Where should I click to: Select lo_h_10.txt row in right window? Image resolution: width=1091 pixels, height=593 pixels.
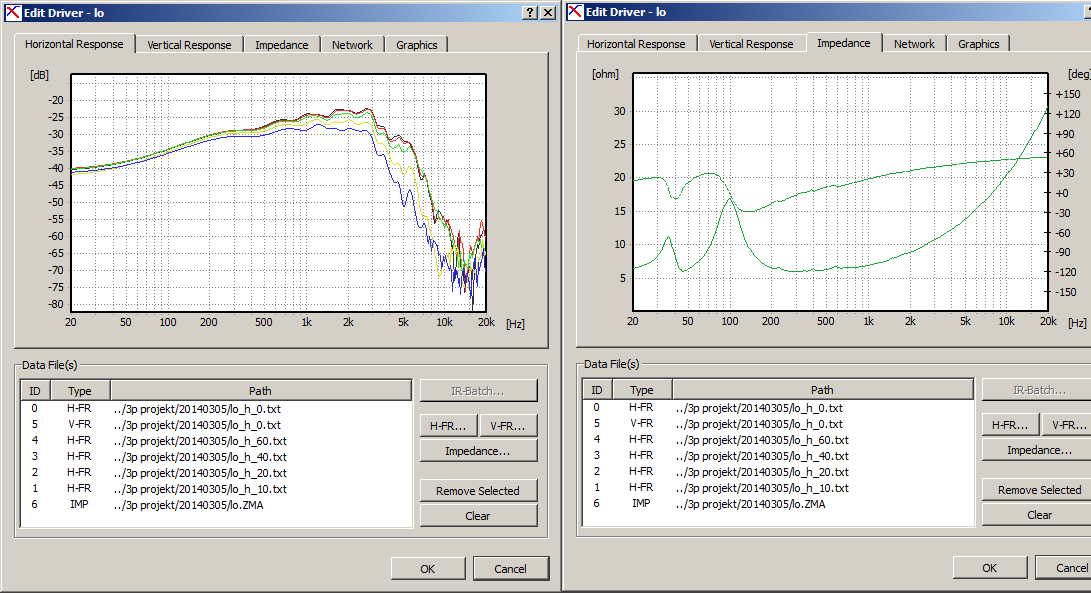[x=778, y=488]
